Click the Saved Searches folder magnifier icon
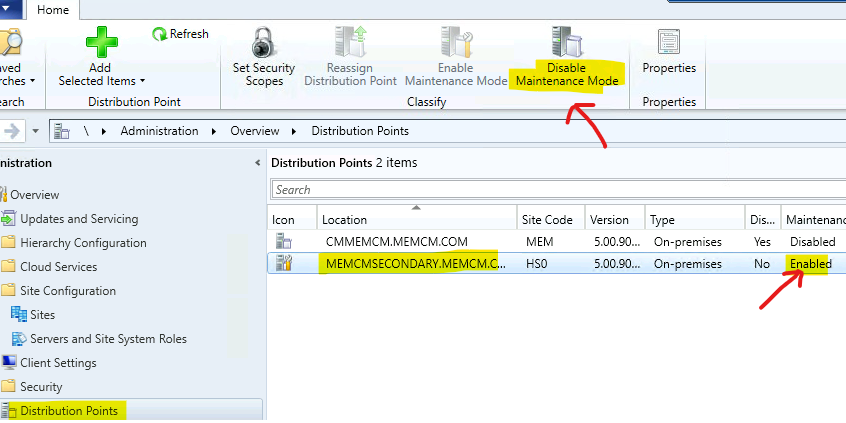 click(10, 43)
